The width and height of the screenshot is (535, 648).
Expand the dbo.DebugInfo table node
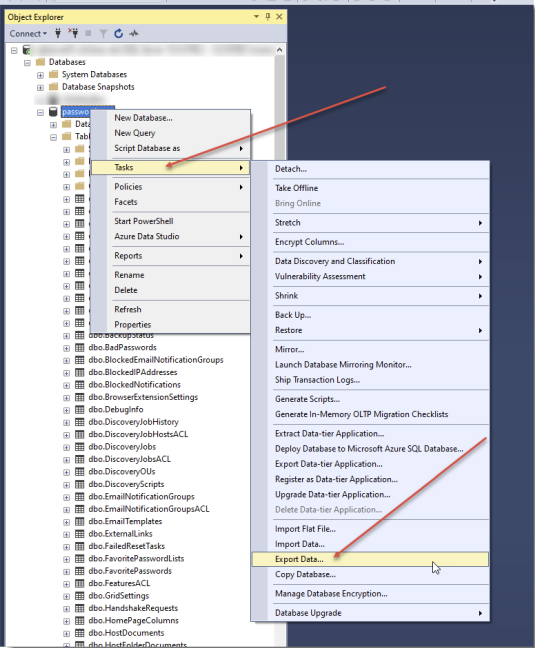[67, 410]
